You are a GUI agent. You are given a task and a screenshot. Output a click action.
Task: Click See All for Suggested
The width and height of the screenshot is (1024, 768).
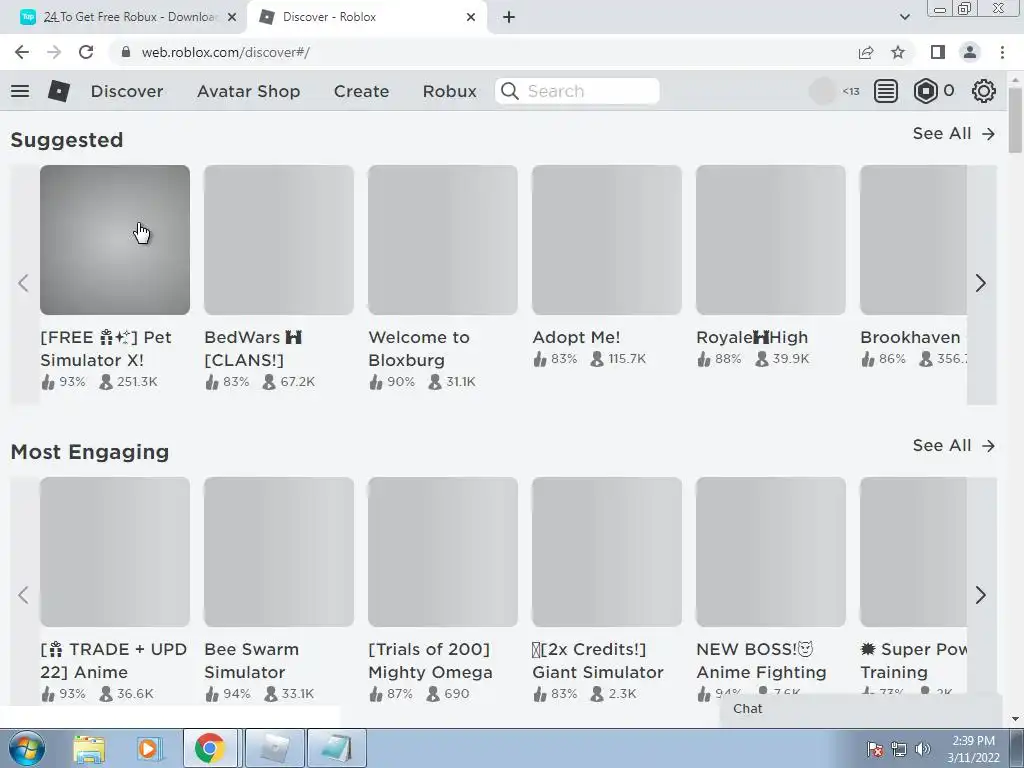pyautogui.click(x=953, y=133)
